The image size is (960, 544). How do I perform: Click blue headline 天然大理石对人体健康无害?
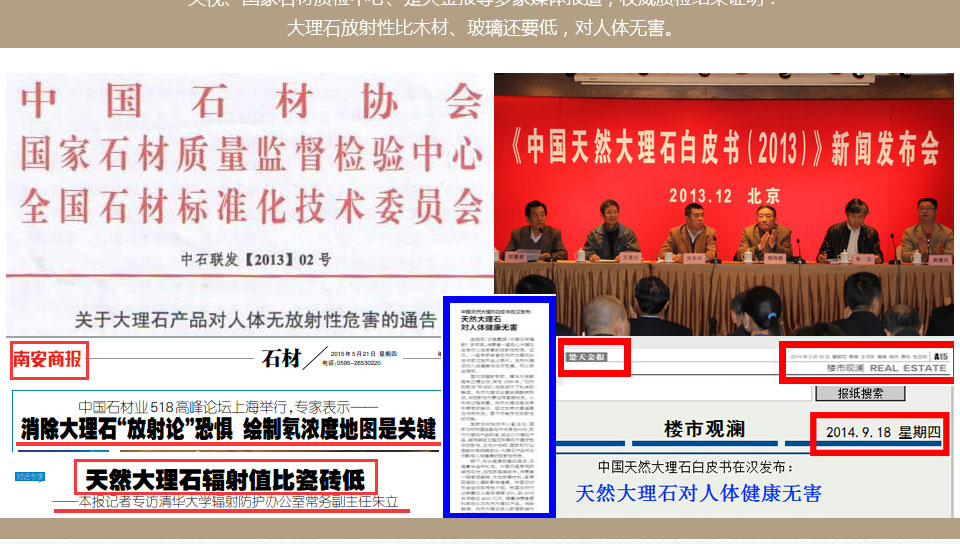click(698, 493)
